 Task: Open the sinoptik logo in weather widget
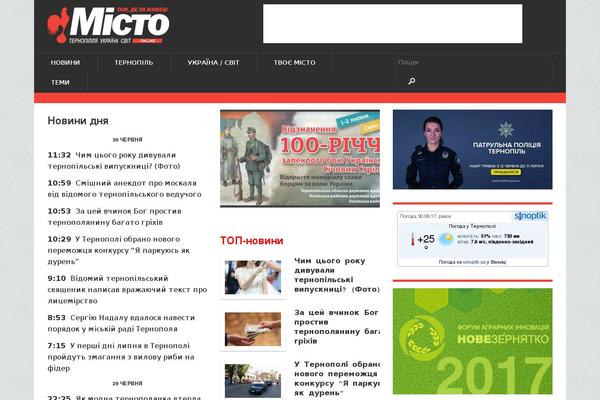tap(530, 216)
